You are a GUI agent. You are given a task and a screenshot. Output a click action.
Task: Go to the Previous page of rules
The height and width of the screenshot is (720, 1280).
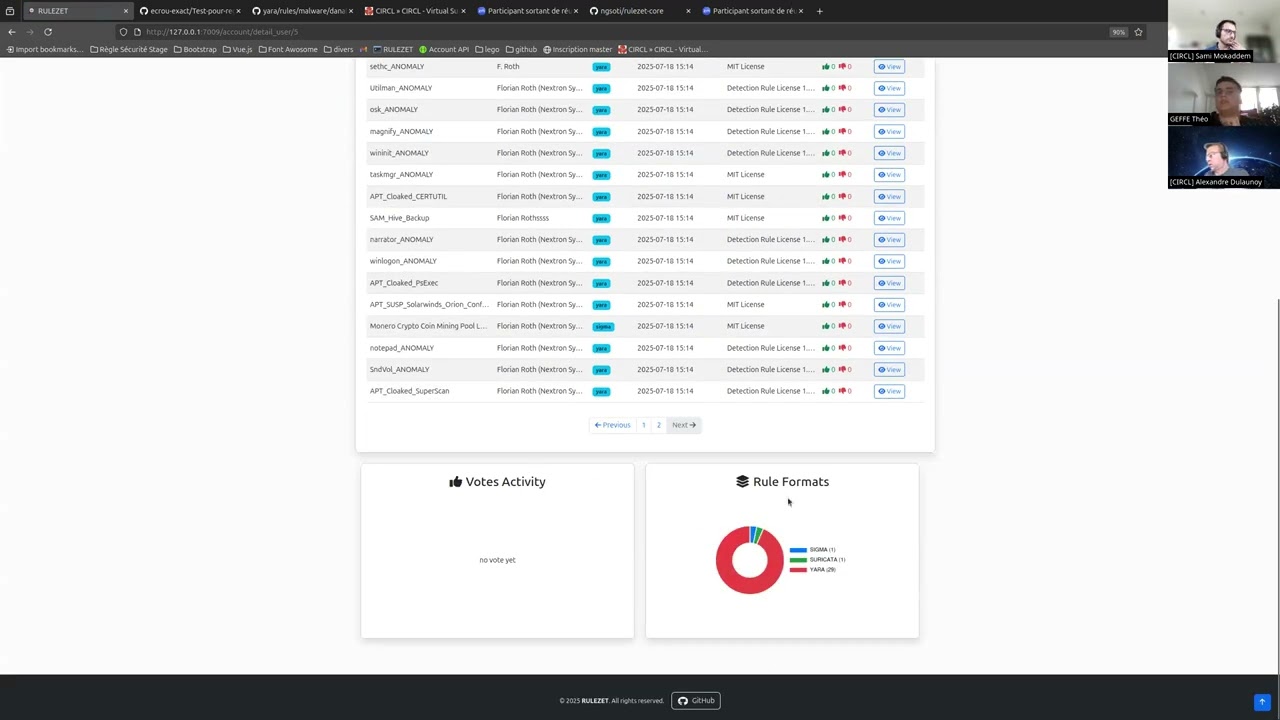[x=613, y=425]
